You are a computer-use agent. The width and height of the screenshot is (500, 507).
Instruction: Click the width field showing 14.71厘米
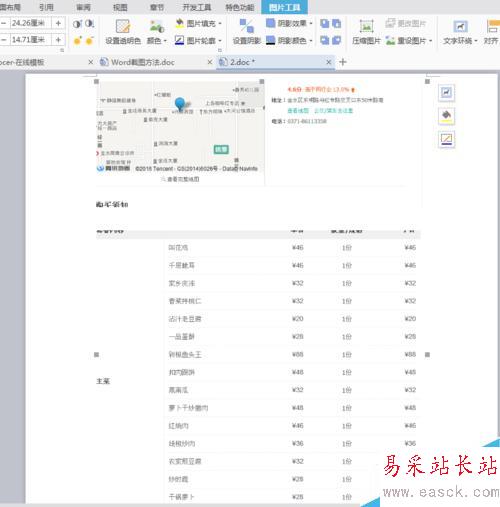pos(30,40)
